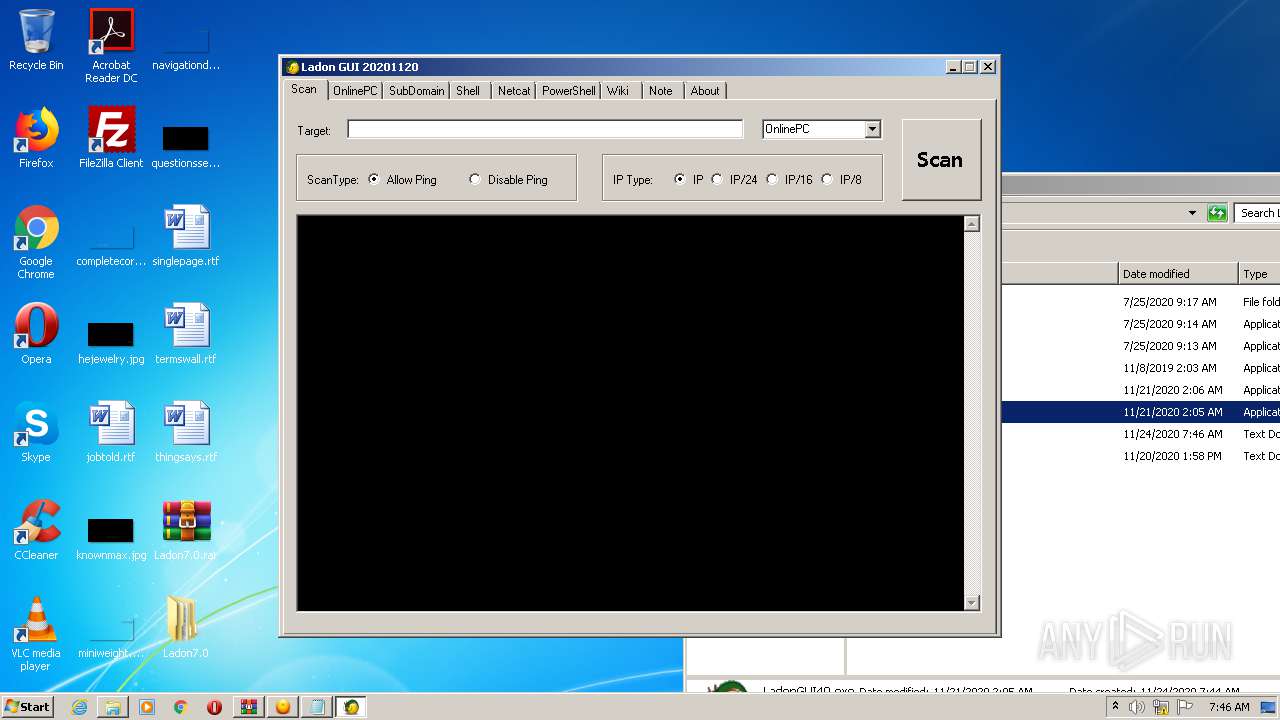The image size is (1280, 720).
Task: Open the Ladon7.0 folder icon
Action: point(186,629)
